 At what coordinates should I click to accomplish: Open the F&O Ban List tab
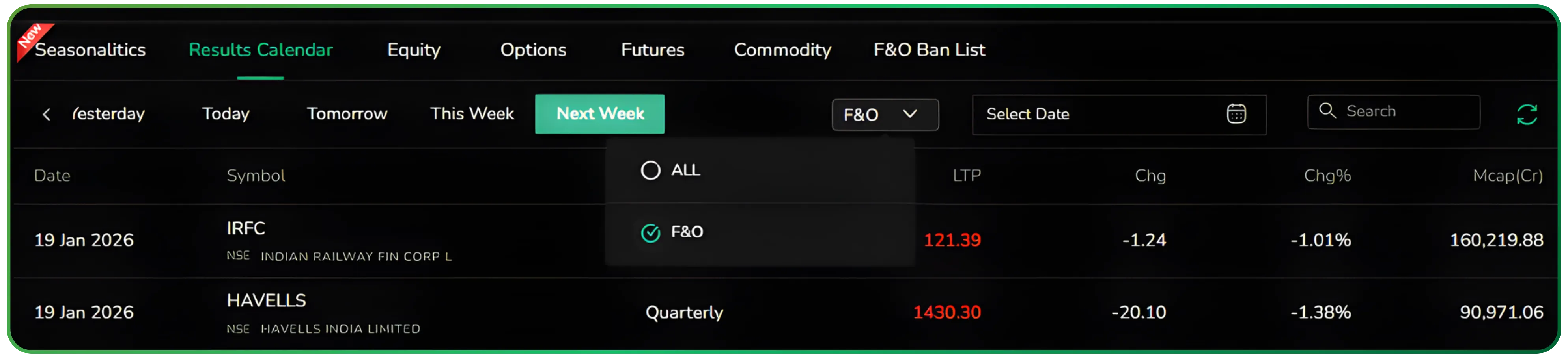click(929, 50)
